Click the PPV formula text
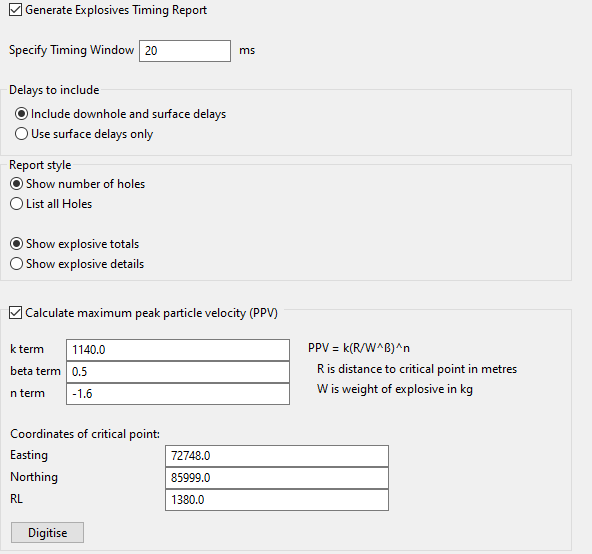This screenshot has width=592, height=554. (x=359, y=348)
